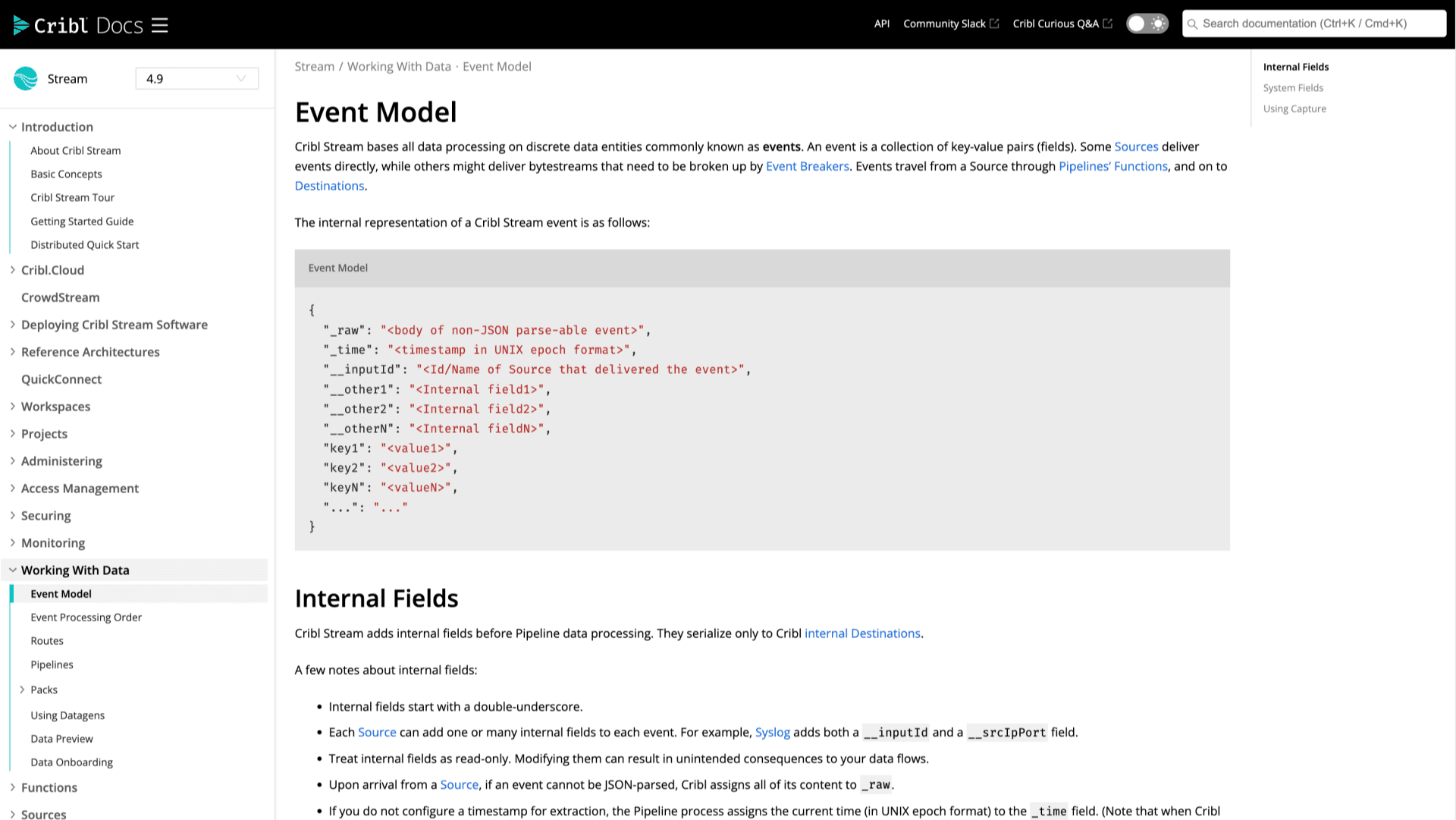Open Event Processing Order page
The height and width of the screenshot is (820, 1456).
pyautogui.click(x=86, y=617)
